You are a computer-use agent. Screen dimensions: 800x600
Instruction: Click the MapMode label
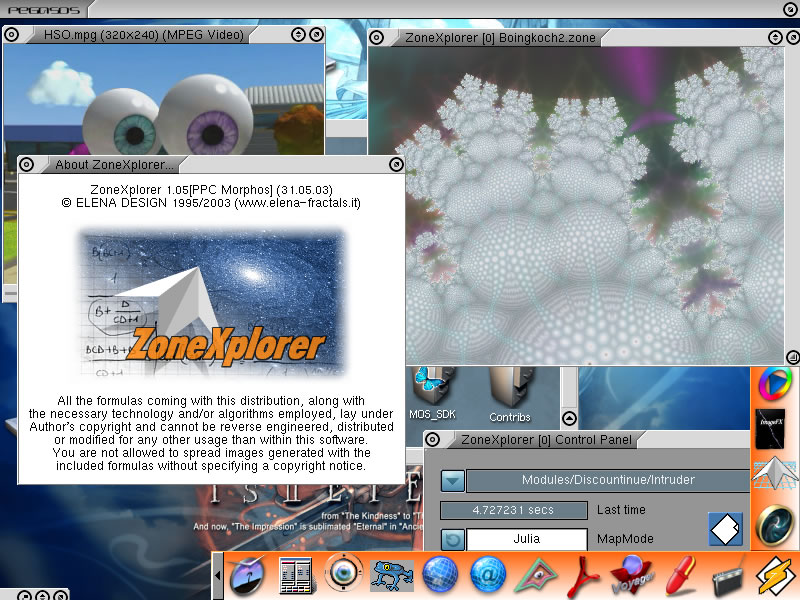[x=625, y=539]
